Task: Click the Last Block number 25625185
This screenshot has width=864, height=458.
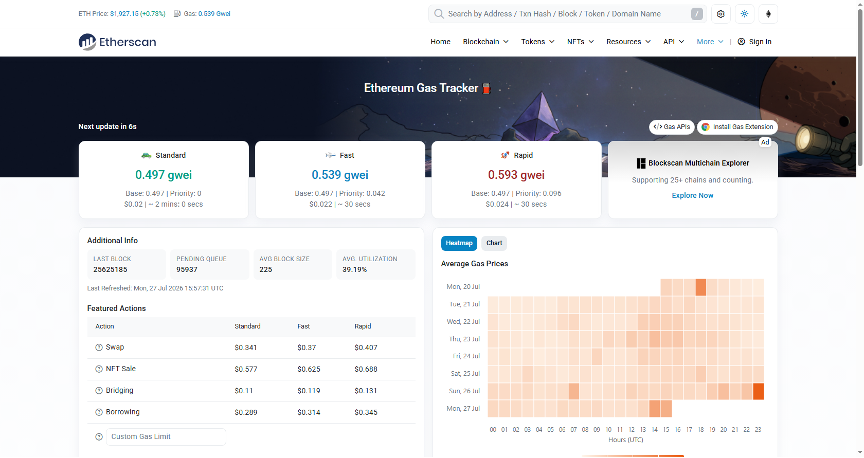Action: (110, 270)
